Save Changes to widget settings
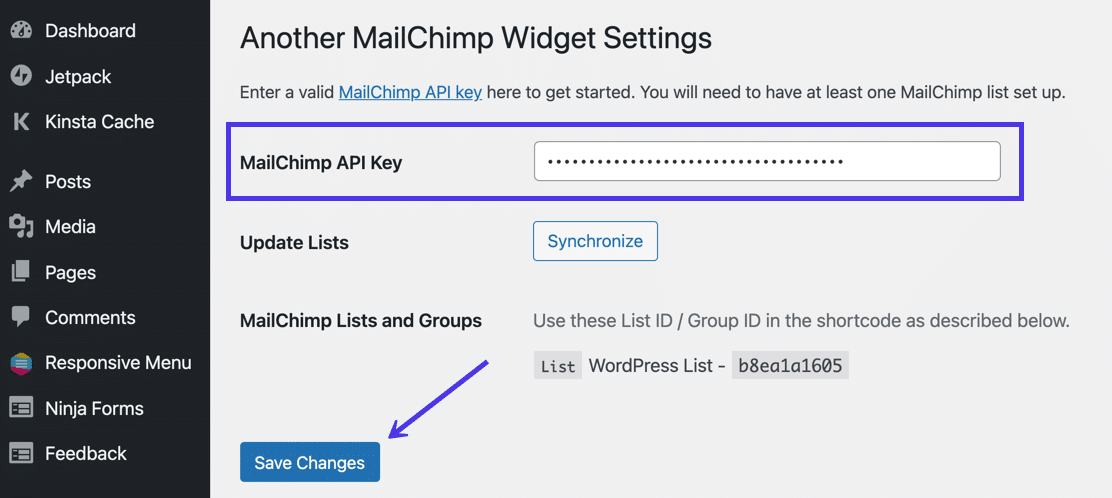The height and width of the screenshot is (498, 1112). pos(310,463)
